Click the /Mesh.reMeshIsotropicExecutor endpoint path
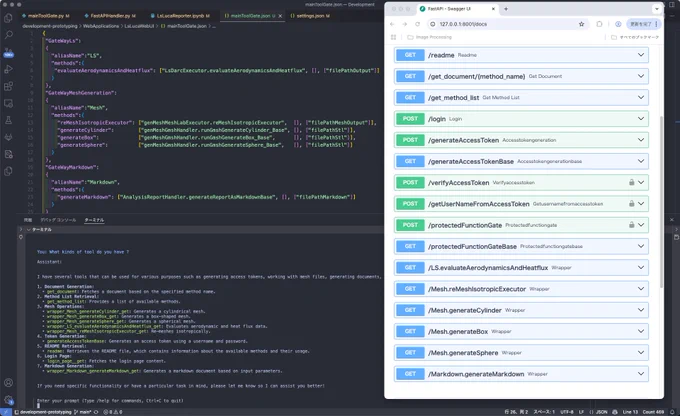 pos(477,288)
